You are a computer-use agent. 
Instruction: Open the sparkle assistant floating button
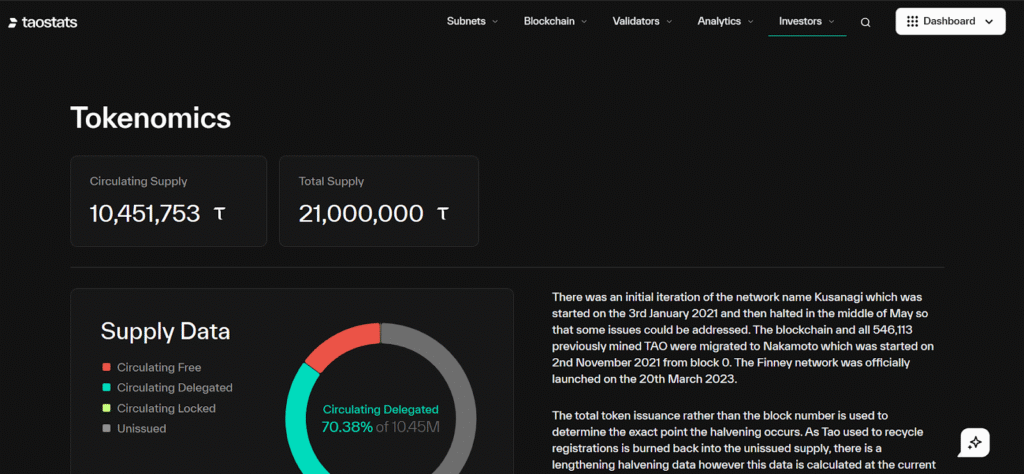tap(974, 443)
